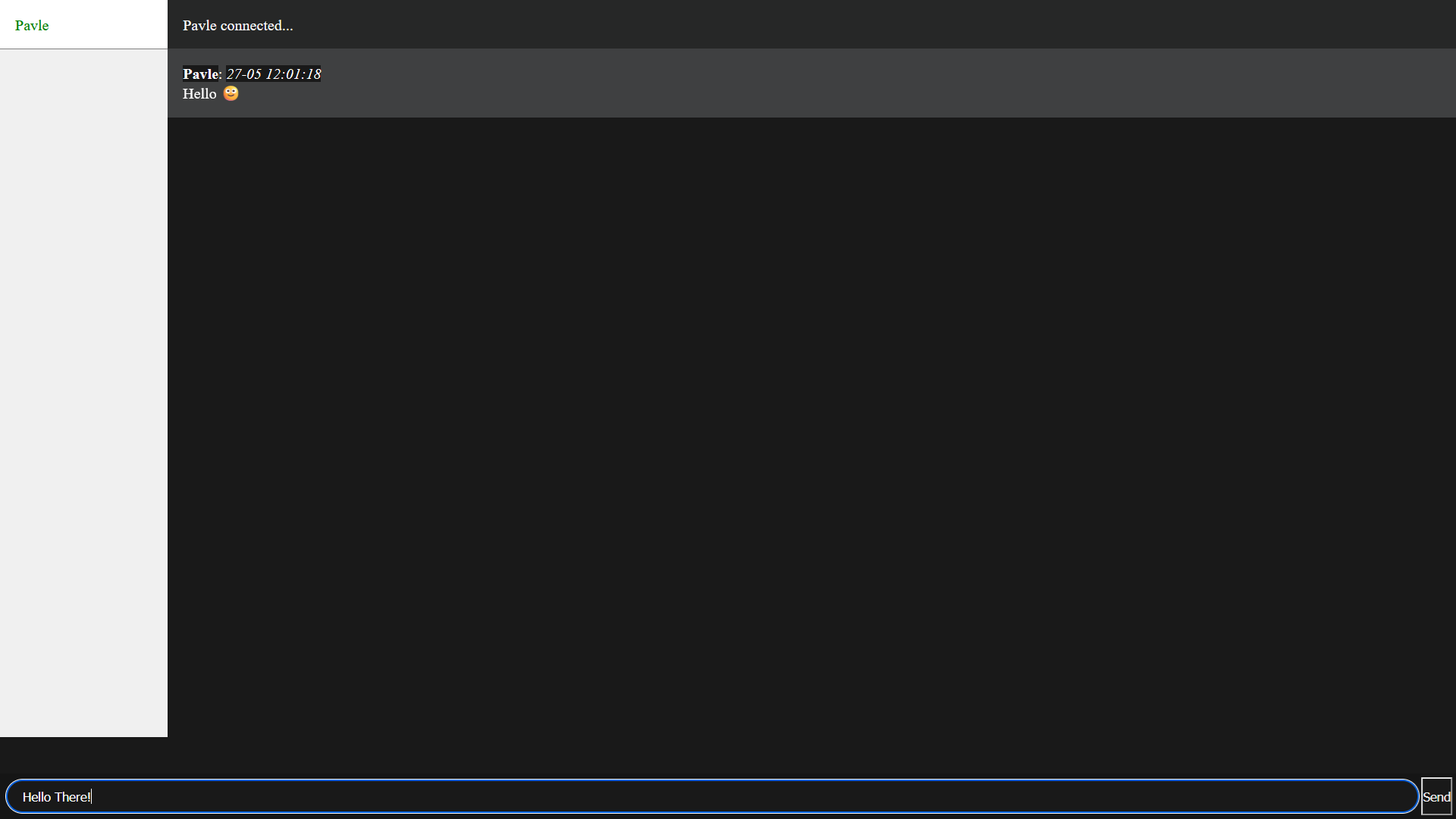
Task: Click blank space in connection notice bar
Action: (x=872, y=24)
